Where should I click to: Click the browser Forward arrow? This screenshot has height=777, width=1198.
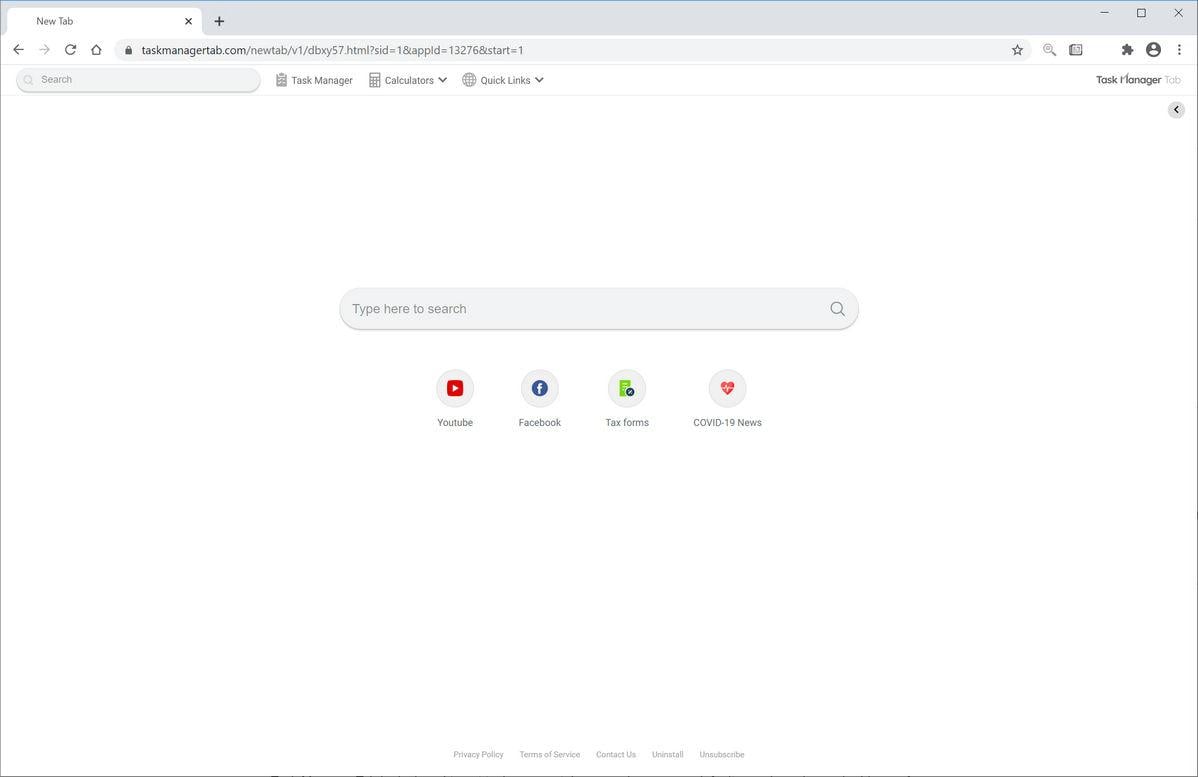click(44, 50)
